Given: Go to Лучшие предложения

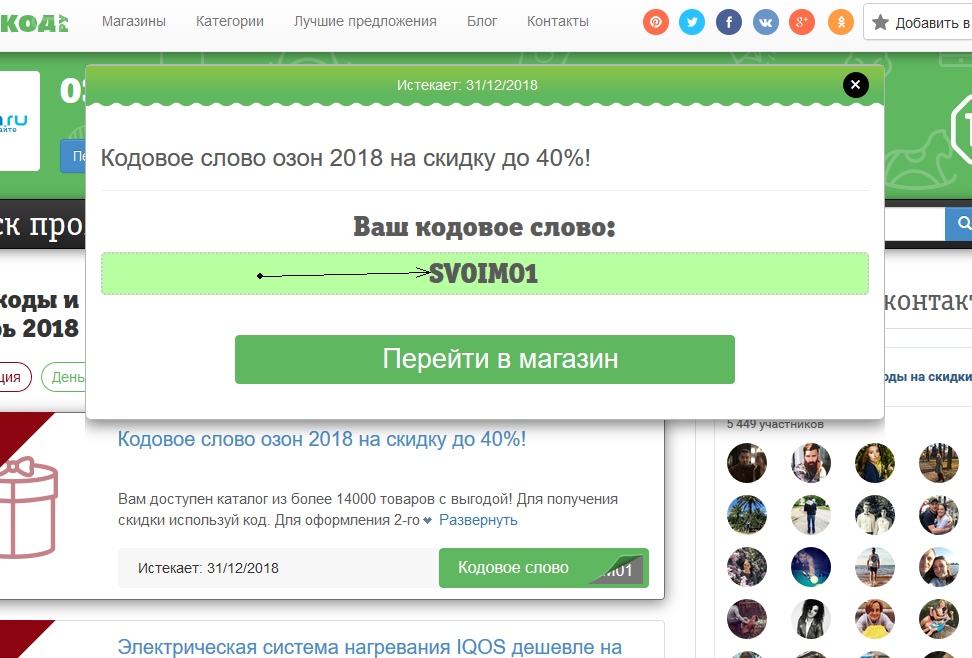Looking at the screenshot, I should 365,21.
